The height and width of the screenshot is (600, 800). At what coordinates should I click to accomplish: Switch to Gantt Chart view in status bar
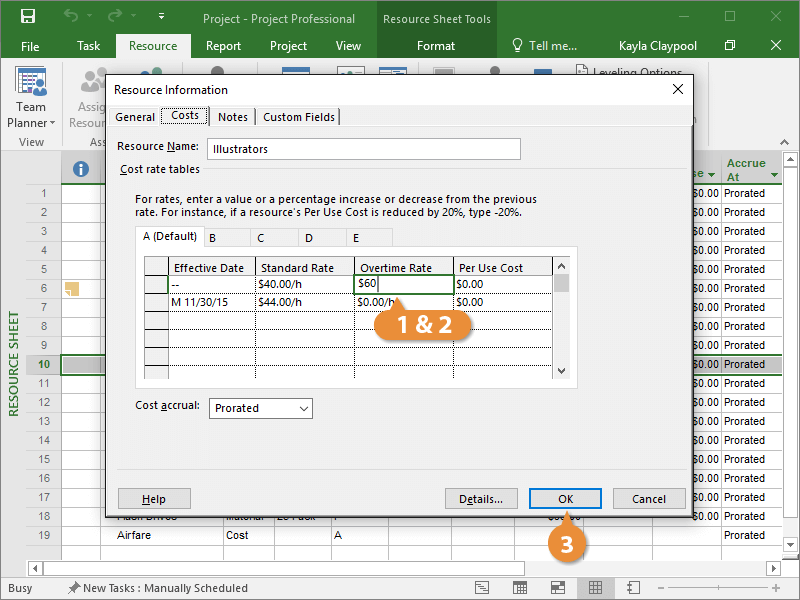tap(482, 588)
